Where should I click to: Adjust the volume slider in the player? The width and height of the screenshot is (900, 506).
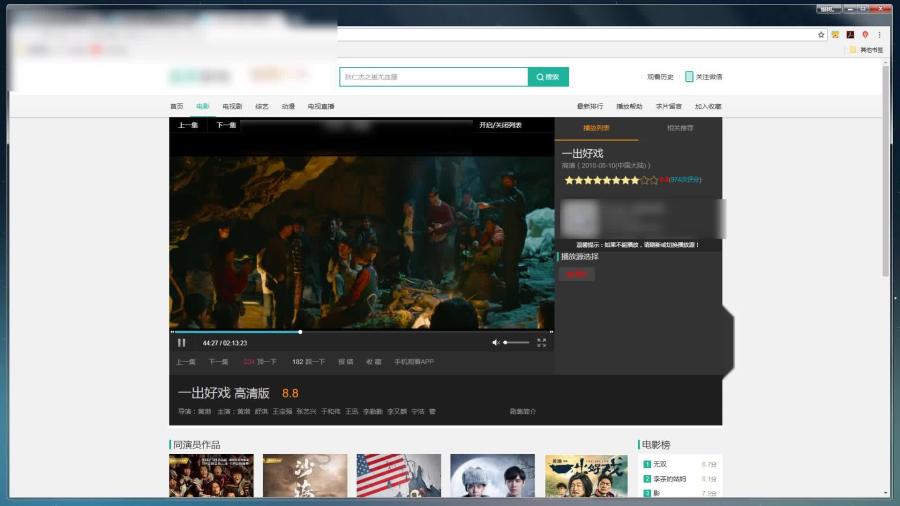pos(516,342)
